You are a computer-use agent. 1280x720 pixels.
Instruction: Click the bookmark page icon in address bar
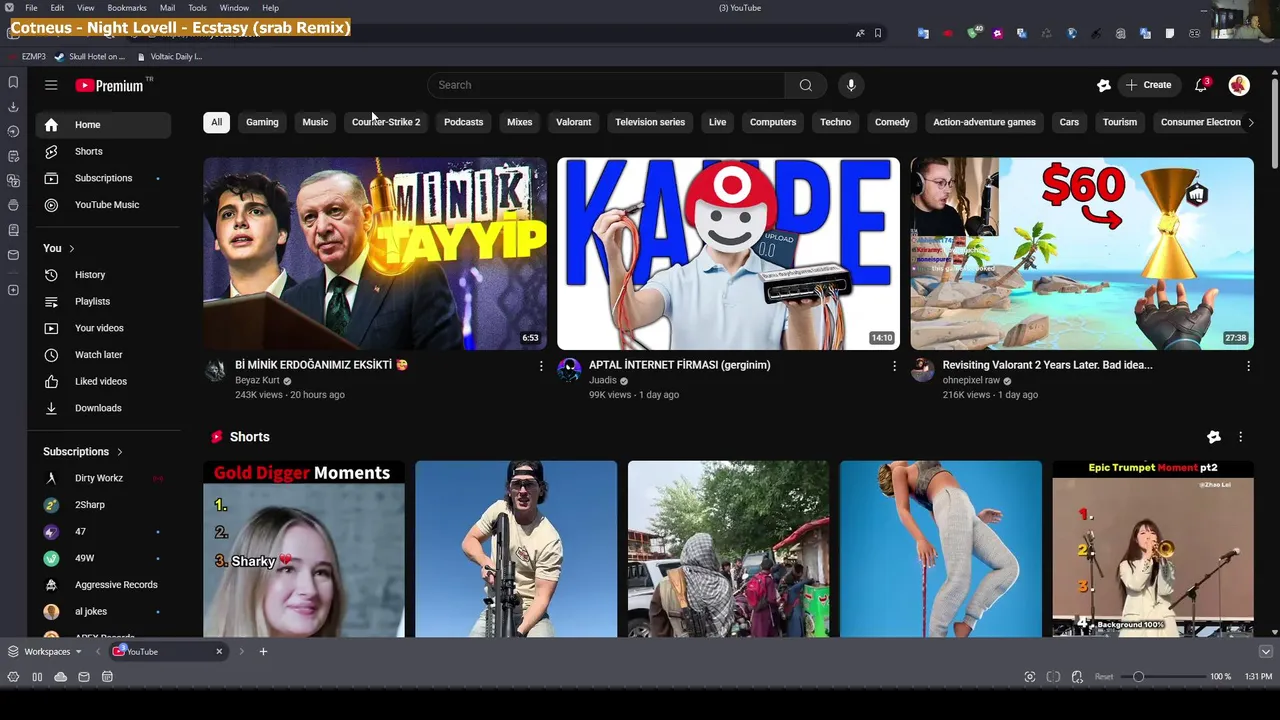[878, 33]
